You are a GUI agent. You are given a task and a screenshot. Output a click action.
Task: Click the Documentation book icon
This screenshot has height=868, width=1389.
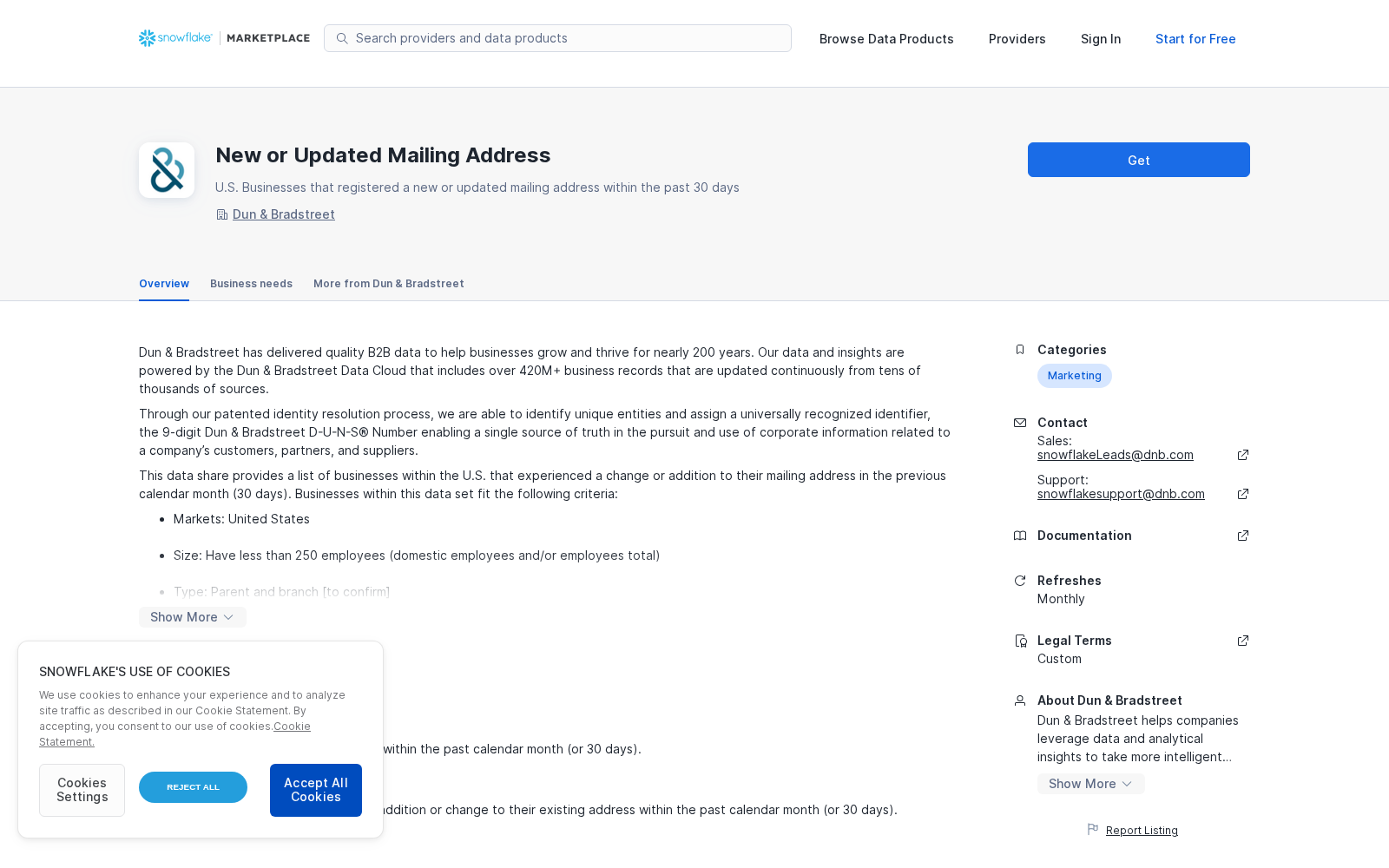pos(1020,536)
